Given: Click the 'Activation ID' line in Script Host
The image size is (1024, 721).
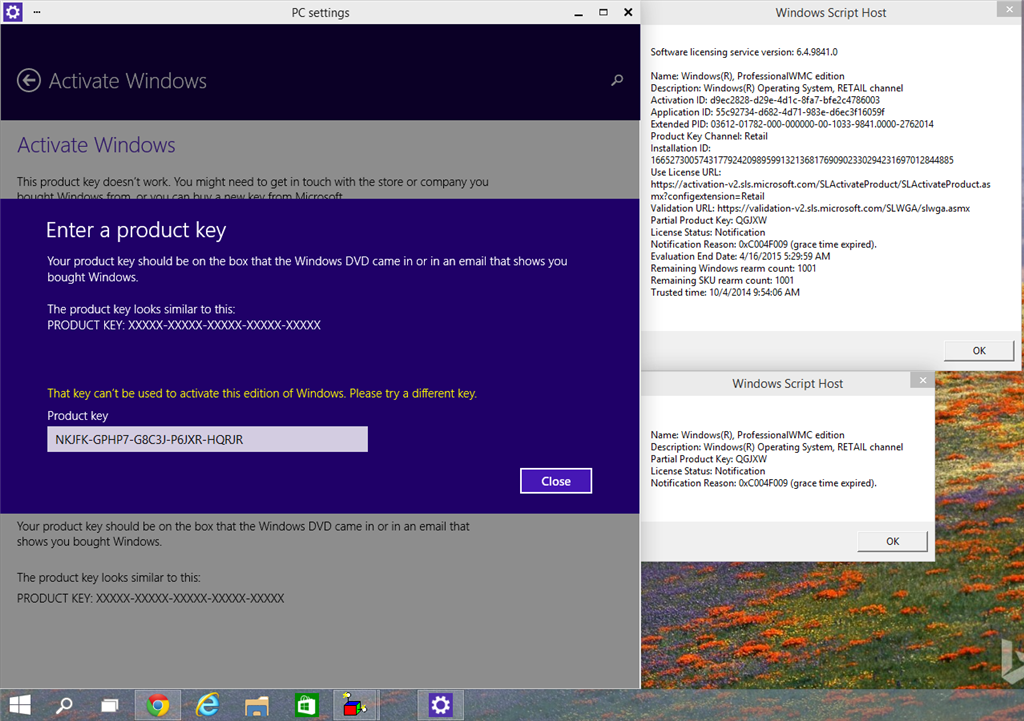Looking at the screenshot, I should 765,100.
